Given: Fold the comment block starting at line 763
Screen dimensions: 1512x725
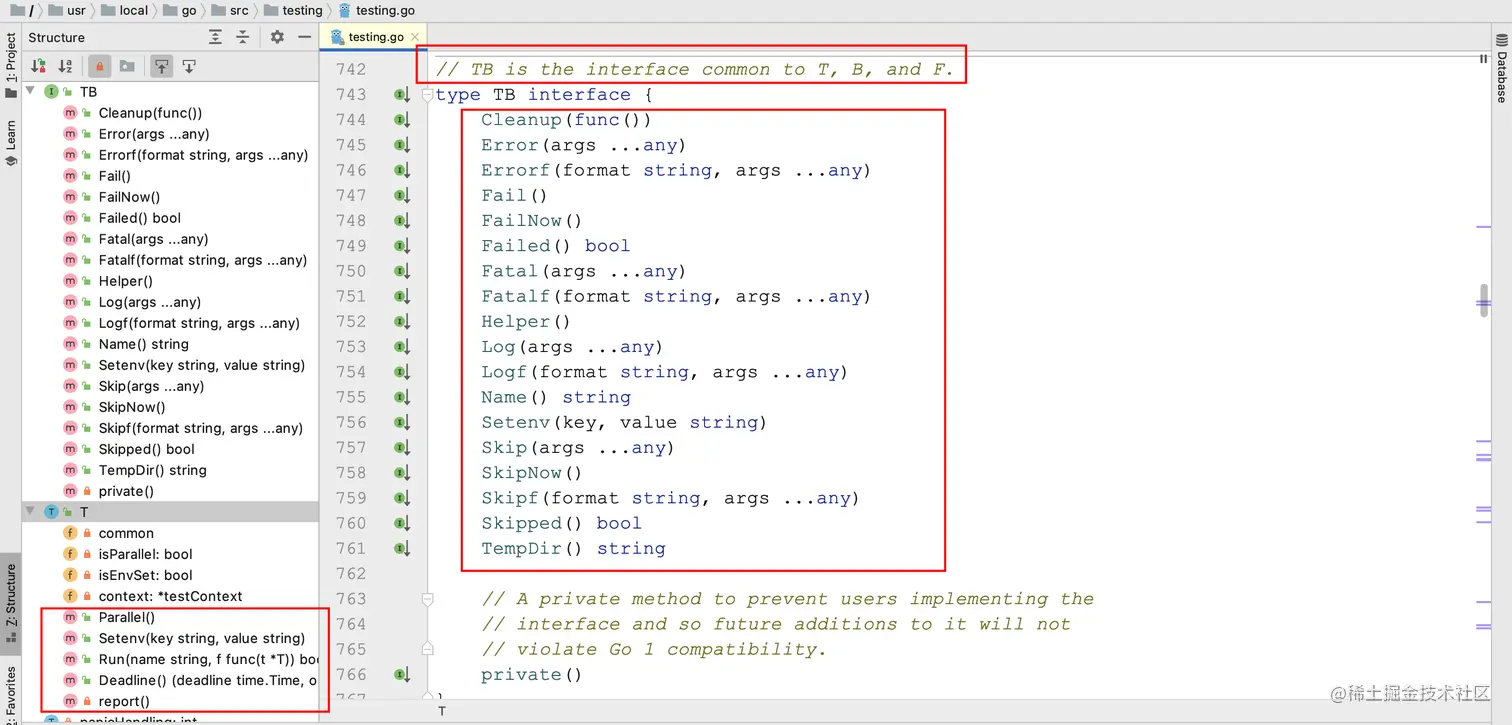Looking at the screenshot, I should point(428,599).
